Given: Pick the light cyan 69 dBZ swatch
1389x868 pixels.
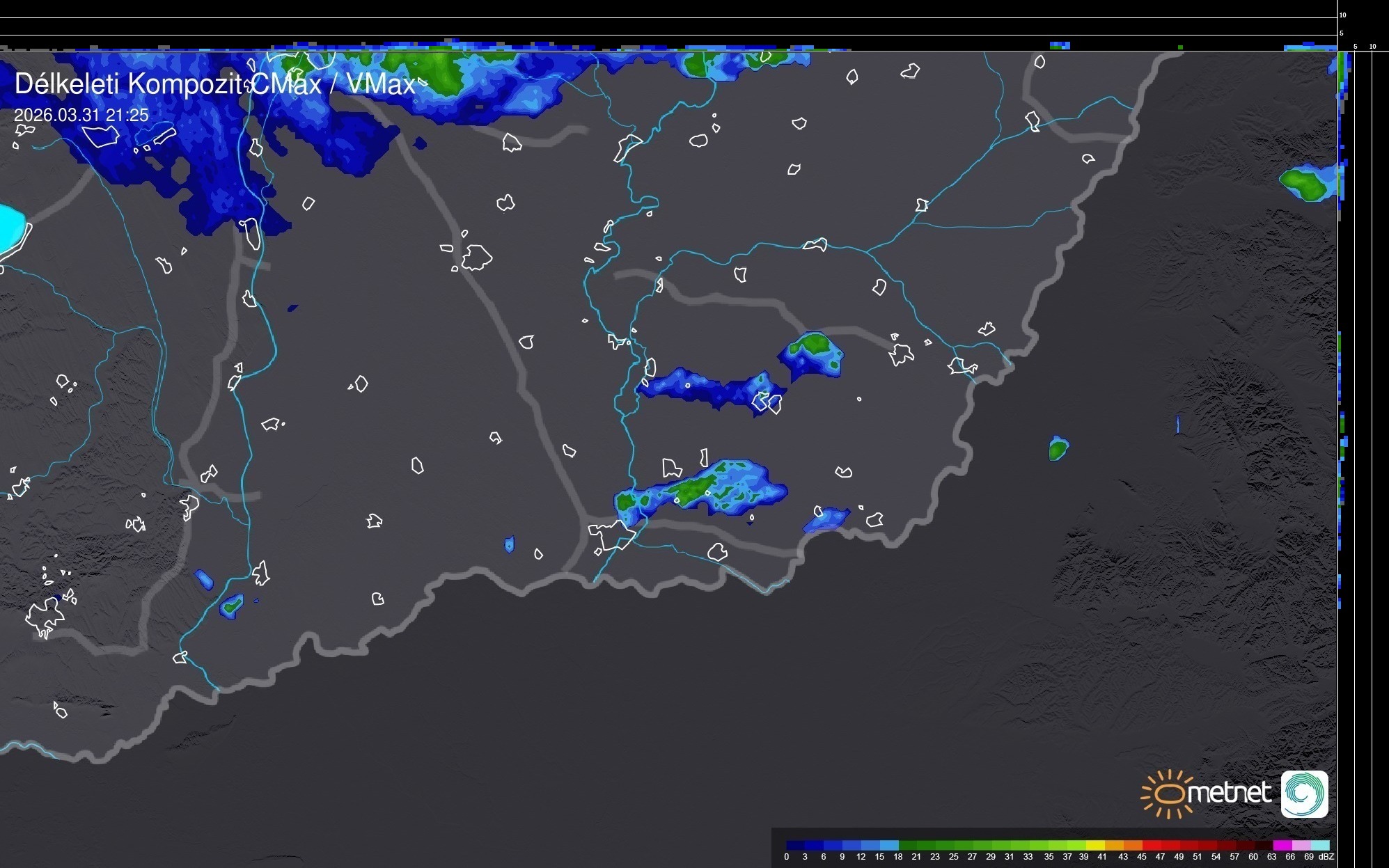Looking at the screenshot, I should click(1320, 846).
